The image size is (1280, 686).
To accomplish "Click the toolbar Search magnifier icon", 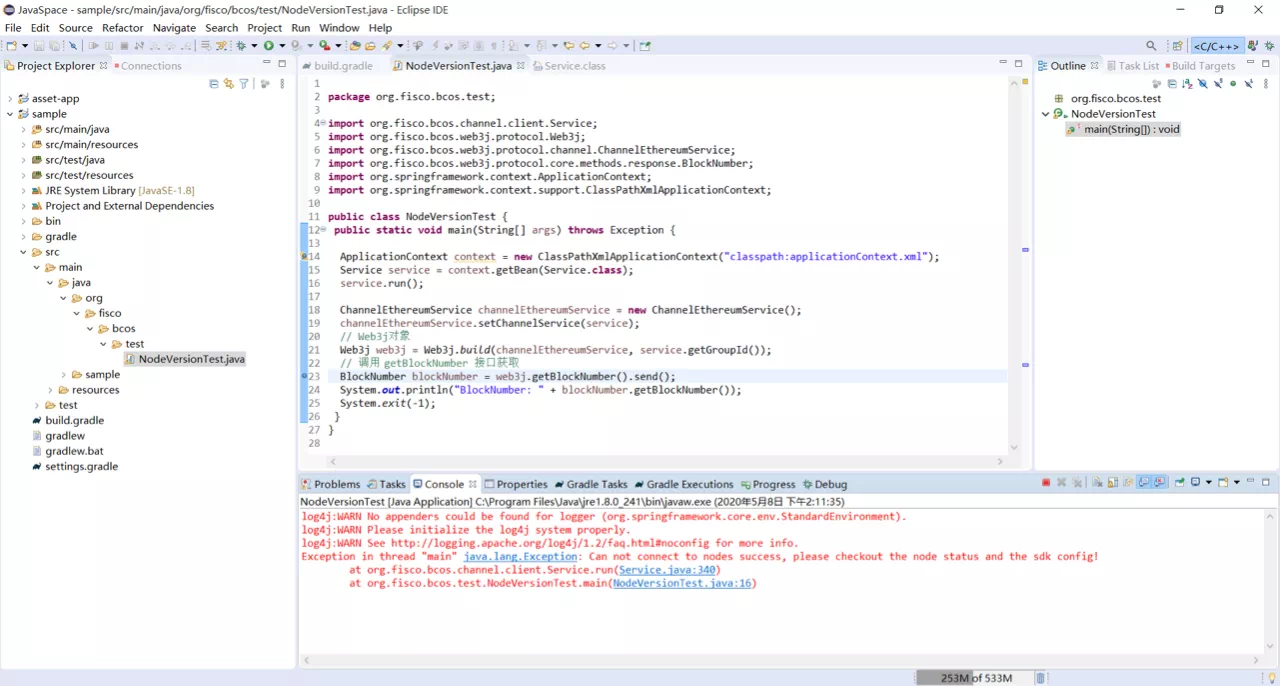I will [1151, 46].
